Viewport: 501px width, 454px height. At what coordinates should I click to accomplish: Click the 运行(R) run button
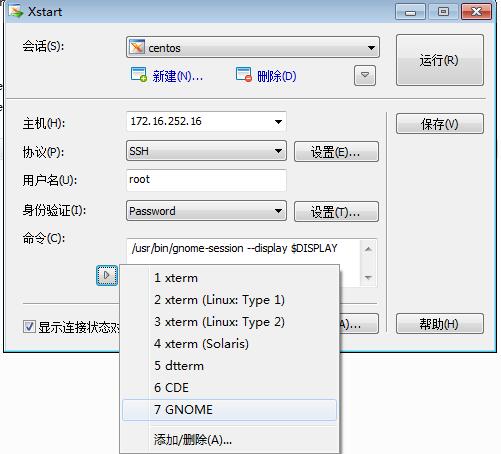tap(440, 60)
